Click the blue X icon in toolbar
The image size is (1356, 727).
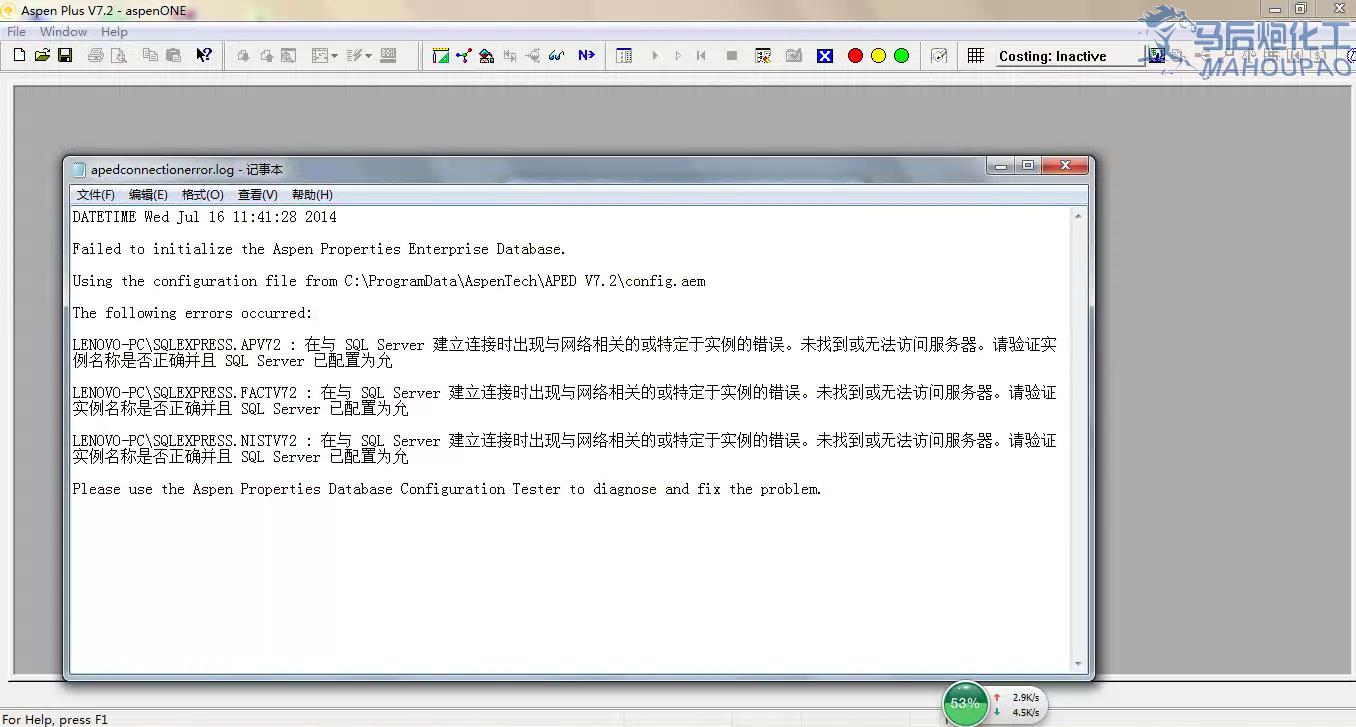point(825,56)
